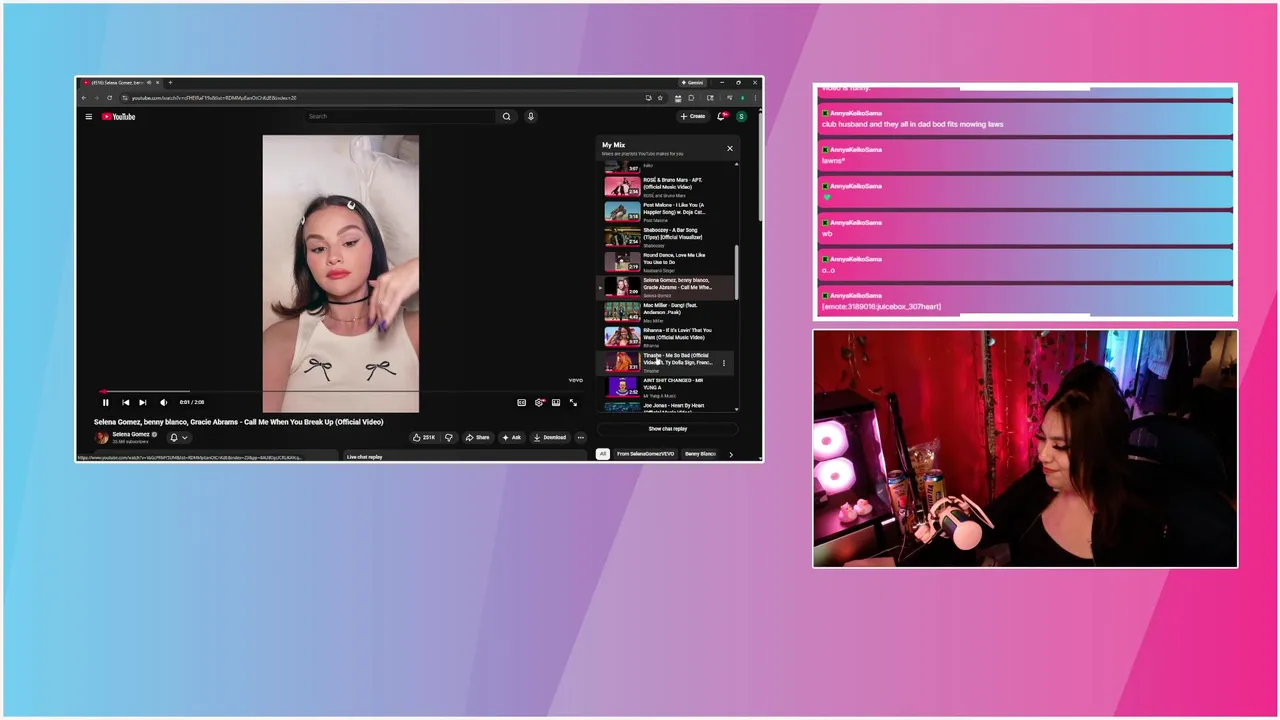Dislike the video with the thumbs-down
Screen dimensions: 1280x720
click(x=448, y=437)
